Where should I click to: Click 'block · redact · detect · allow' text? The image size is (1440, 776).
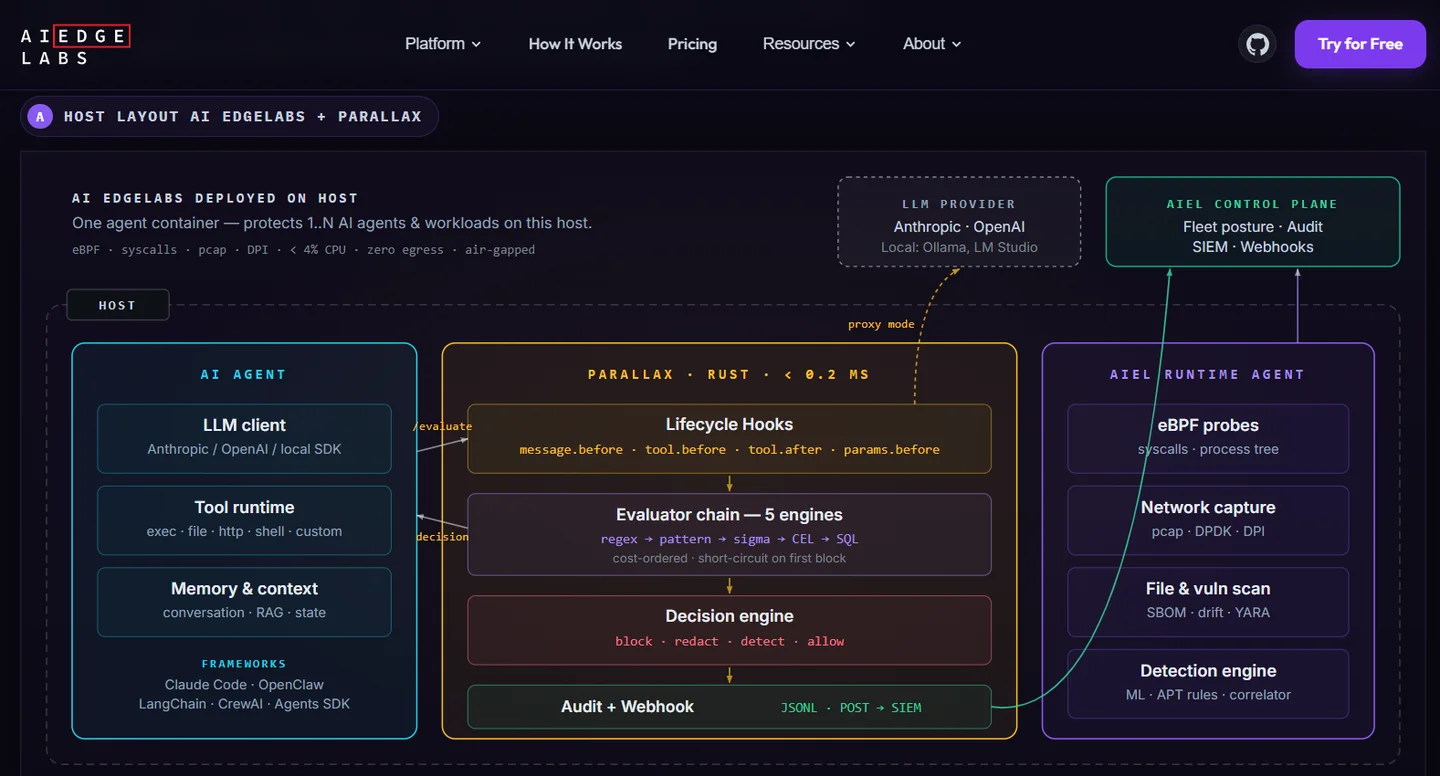click(x=729, y=641)
